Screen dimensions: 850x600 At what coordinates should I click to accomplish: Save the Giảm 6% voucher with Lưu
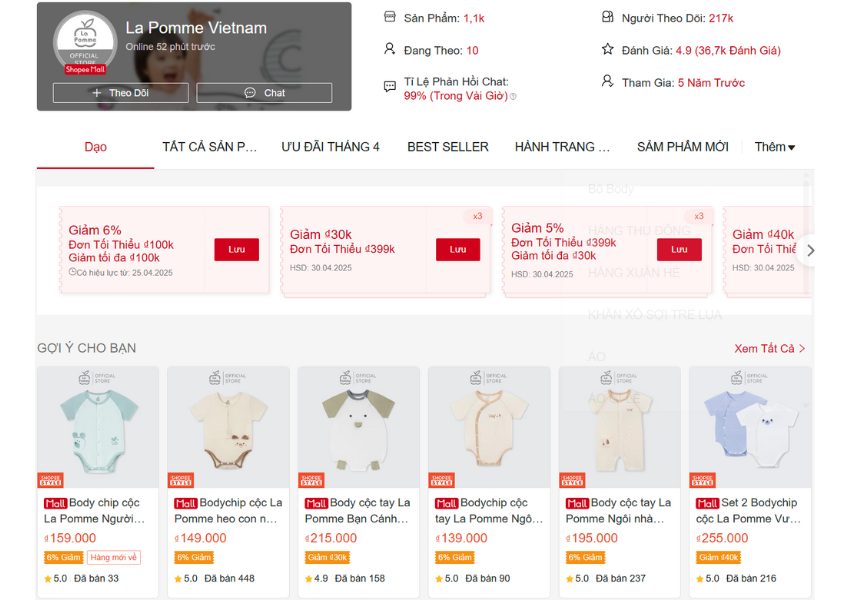(236, 249)
